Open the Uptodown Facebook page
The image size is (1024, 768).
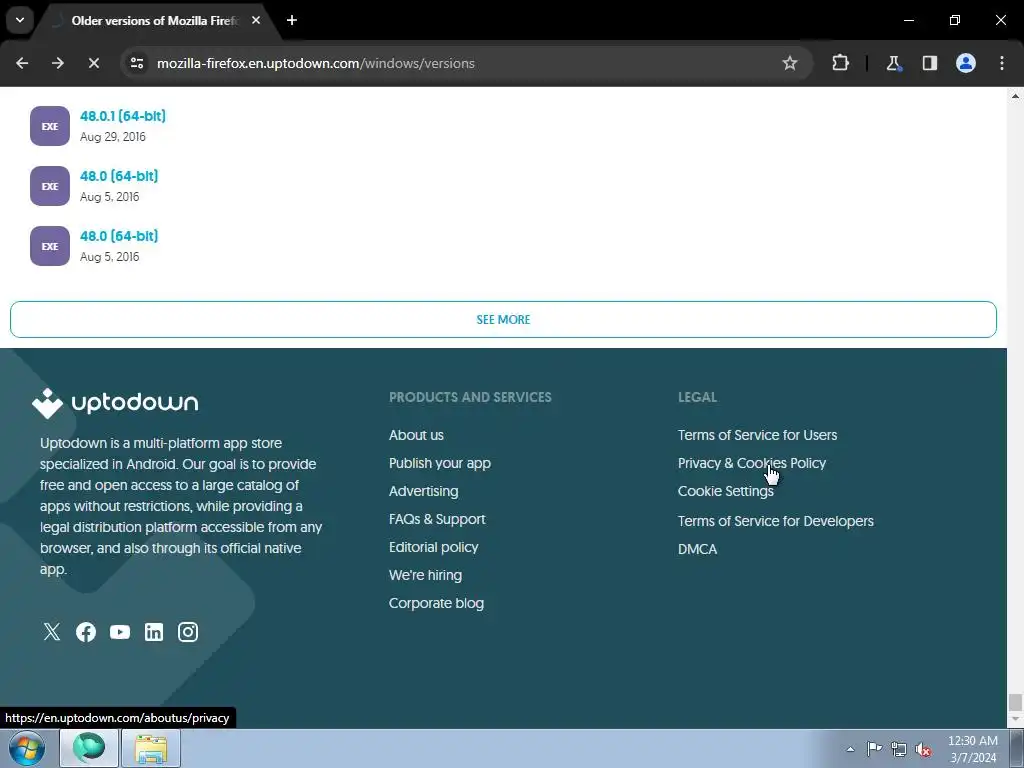click(86, 632)
